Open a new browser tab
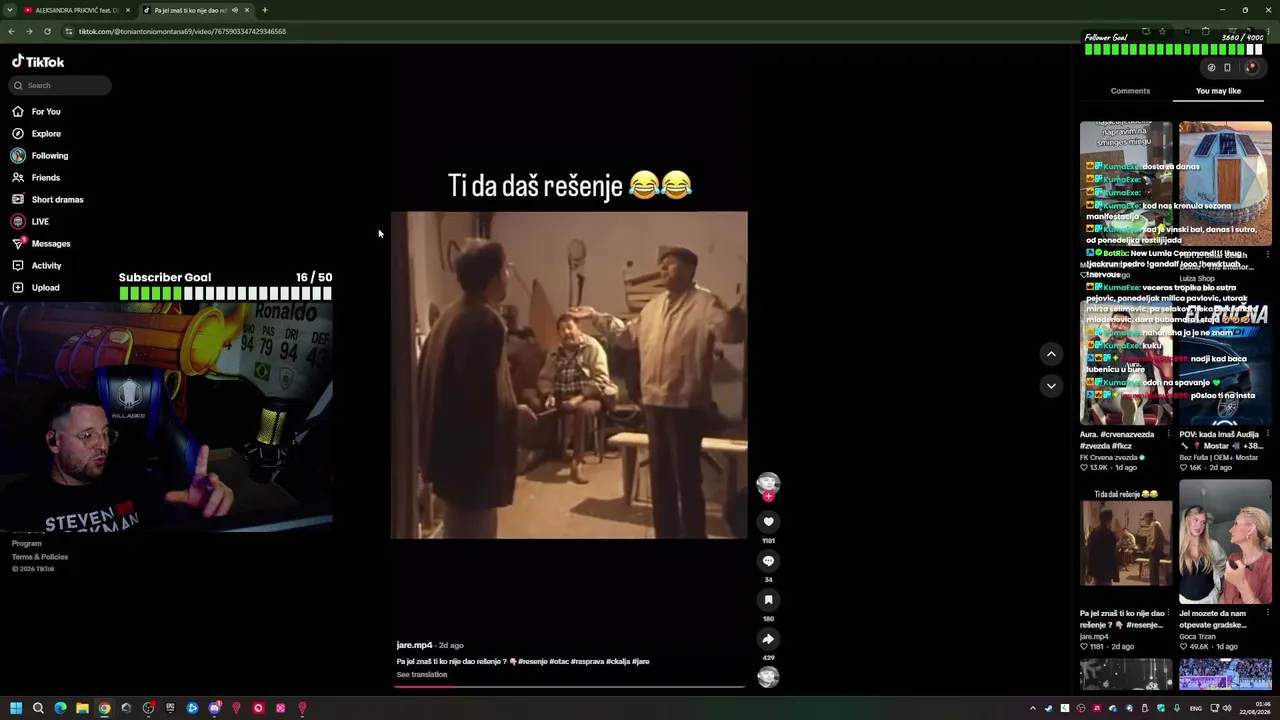Viewport: 1280px width, 720px height. coord(265,10)
